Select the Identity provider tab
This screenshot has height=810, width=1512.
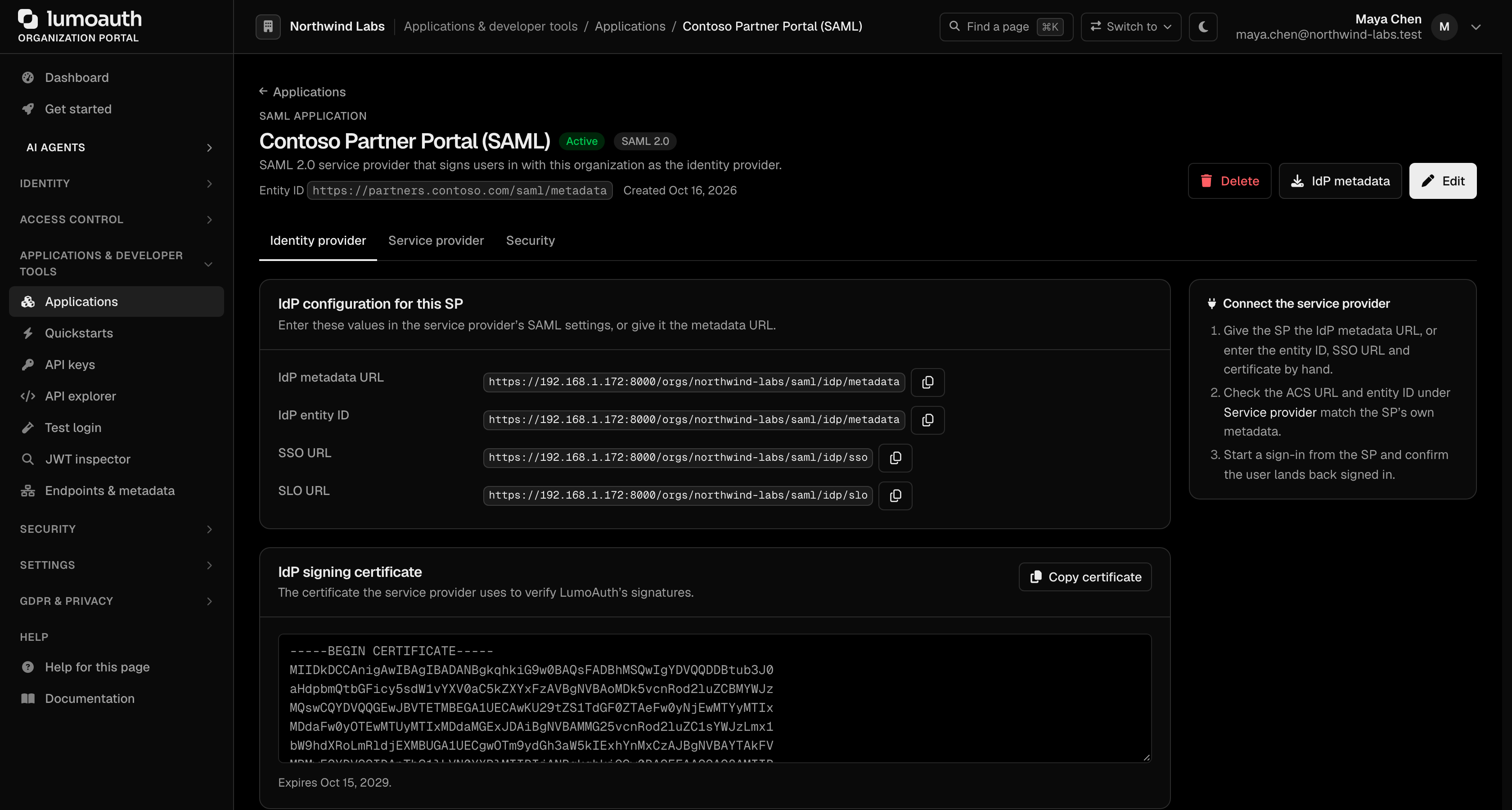point(318,241)
